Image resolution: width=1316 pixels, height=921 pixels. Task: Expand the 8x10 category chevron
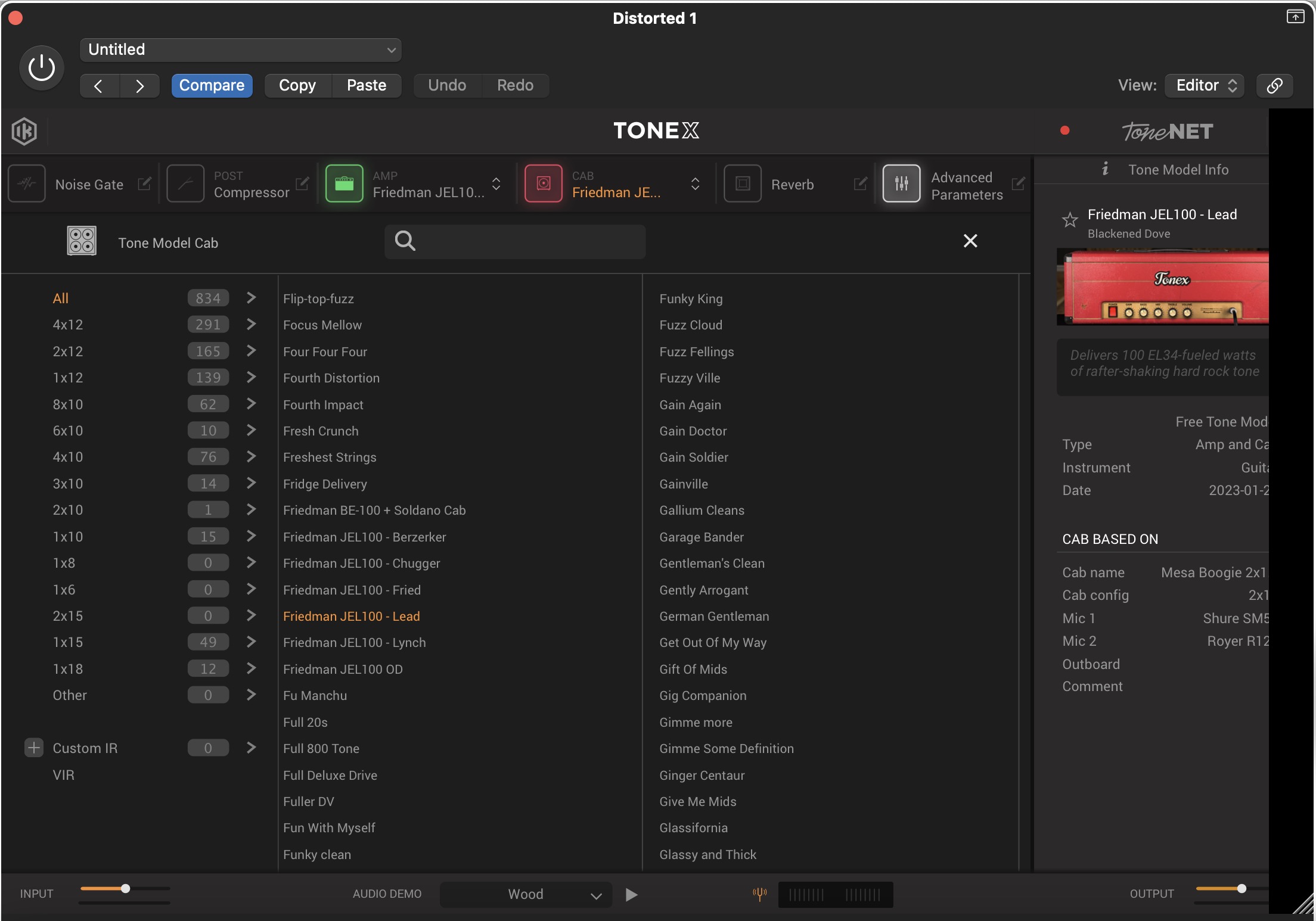point(251,404)
